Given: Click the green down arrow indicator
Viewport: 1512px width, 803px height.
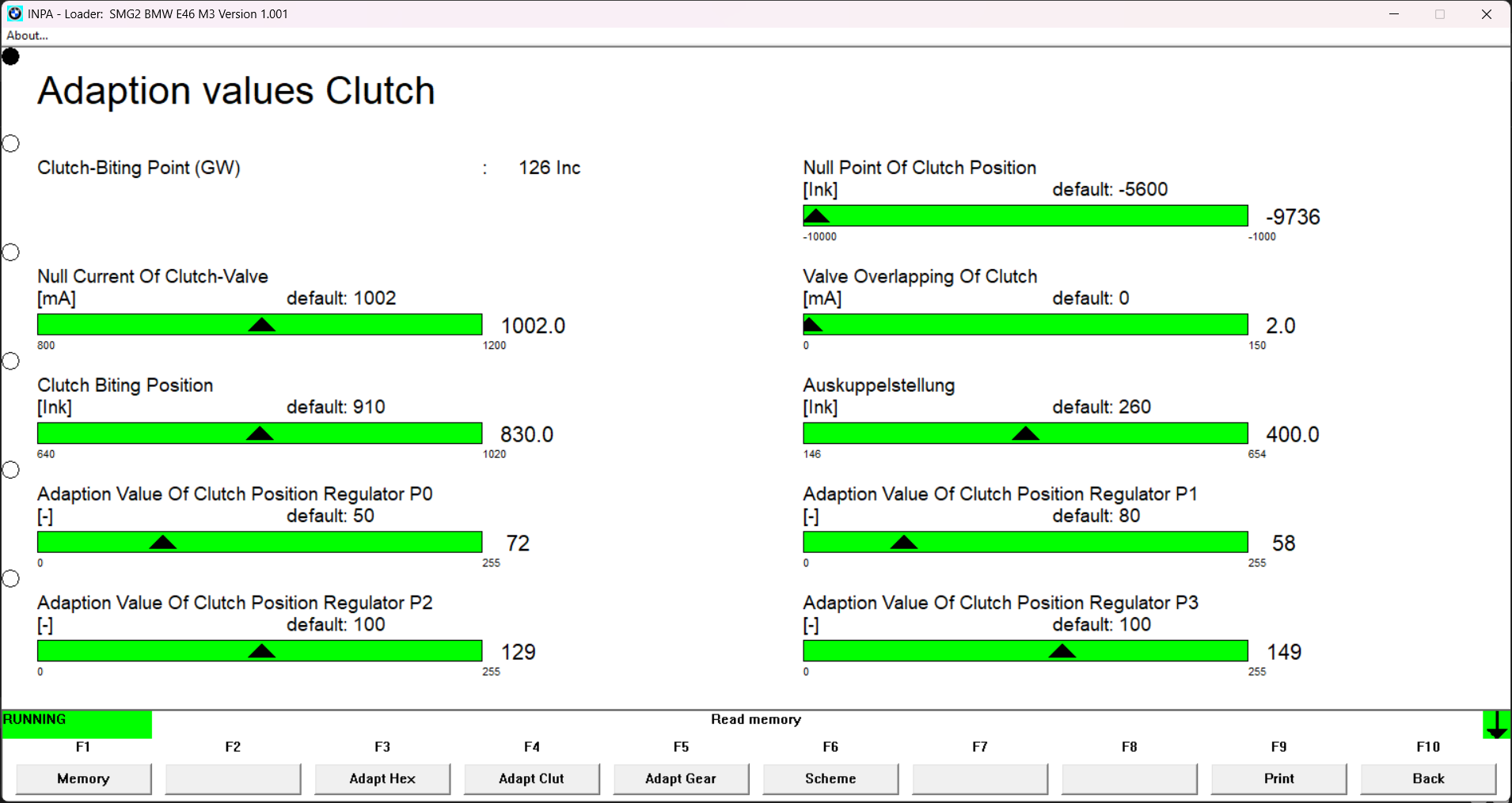Looking at the screenshot, I should (x=1496, y=725).
